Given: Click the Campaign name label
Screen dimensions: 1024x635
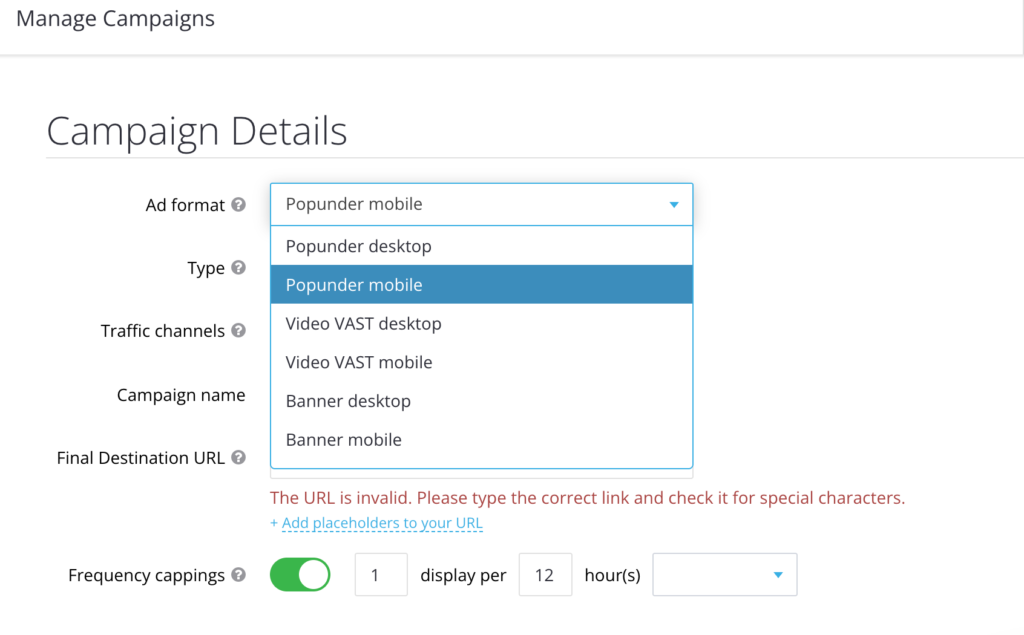Looking at the screenshot, I should (181, 395).
